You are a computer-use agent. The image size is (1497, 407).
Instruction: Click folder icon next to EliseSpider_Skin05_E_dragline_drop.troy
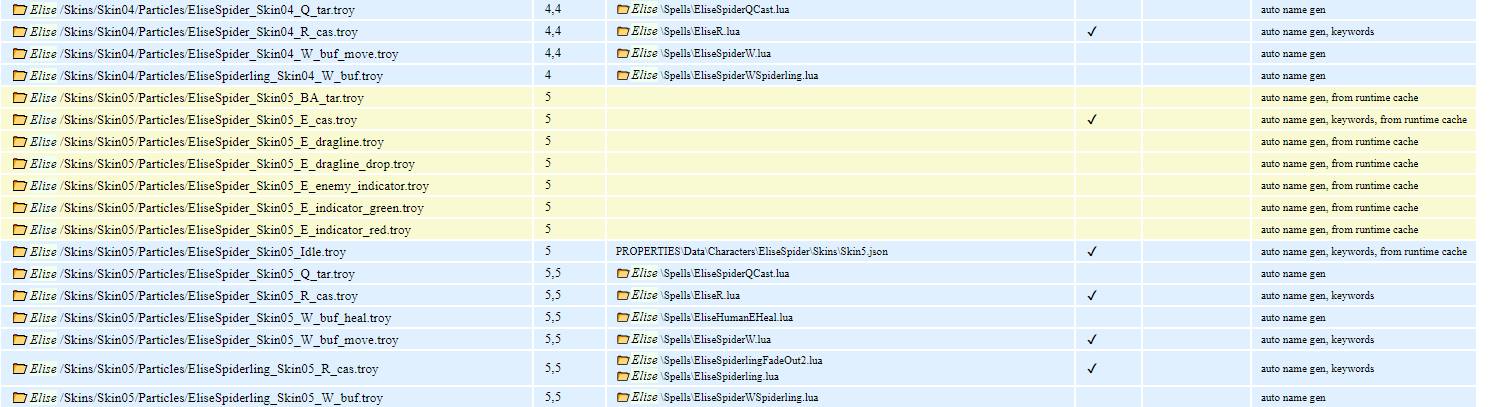point(19,164)
